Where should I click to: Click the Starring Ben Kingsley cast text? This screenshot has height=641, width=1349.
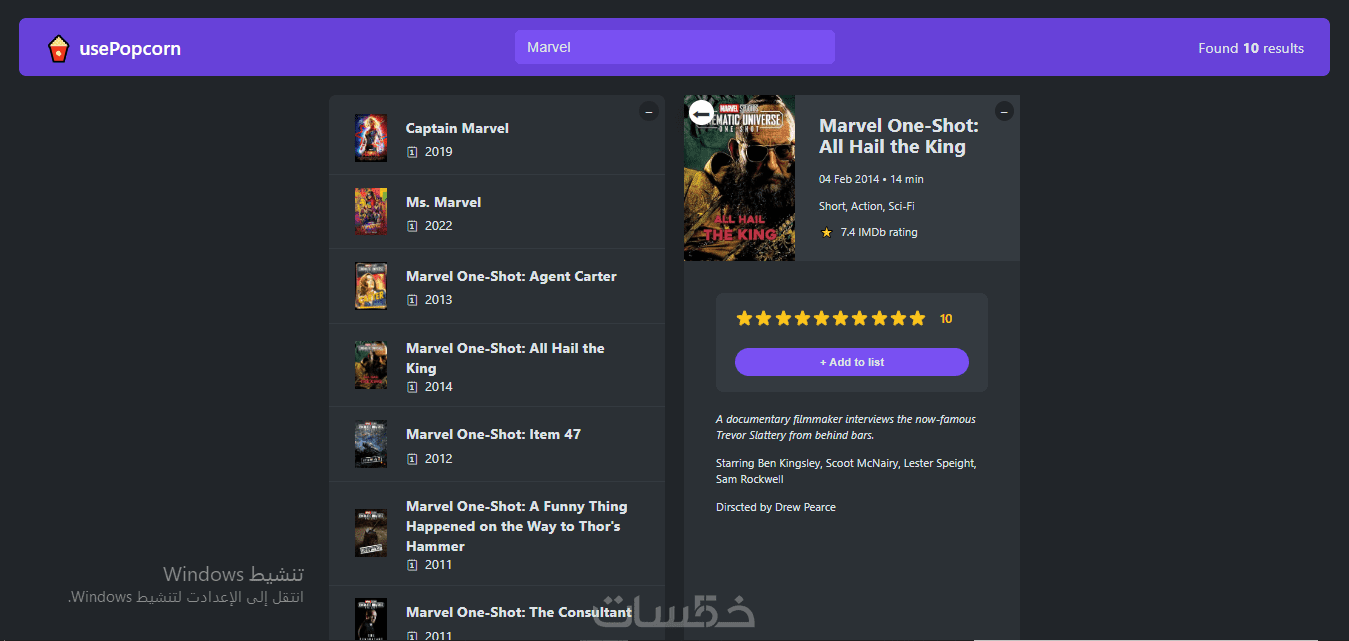pos(846,471)
